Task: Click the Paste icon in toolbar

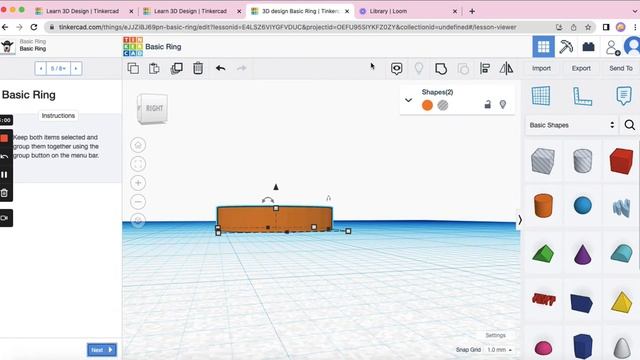Action: (x=154, y=68)
